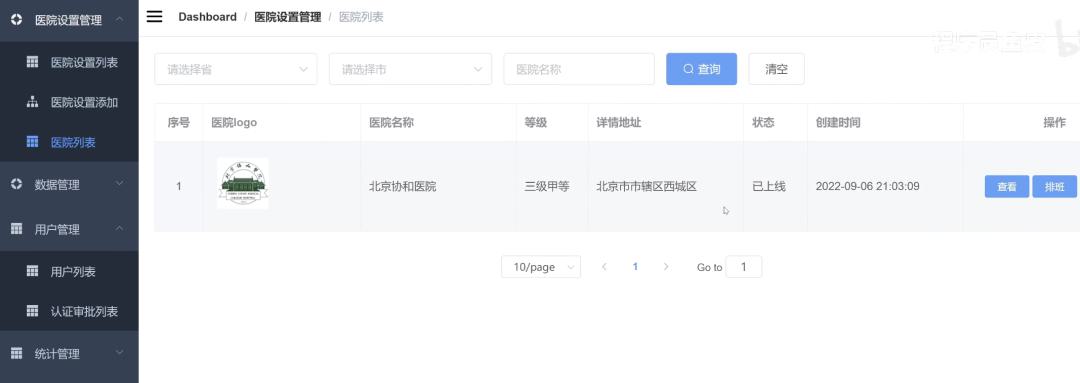Focus the 医院名称 input field
The image size is (1080, 383).
pyautogui.click(x=579, y=69)
